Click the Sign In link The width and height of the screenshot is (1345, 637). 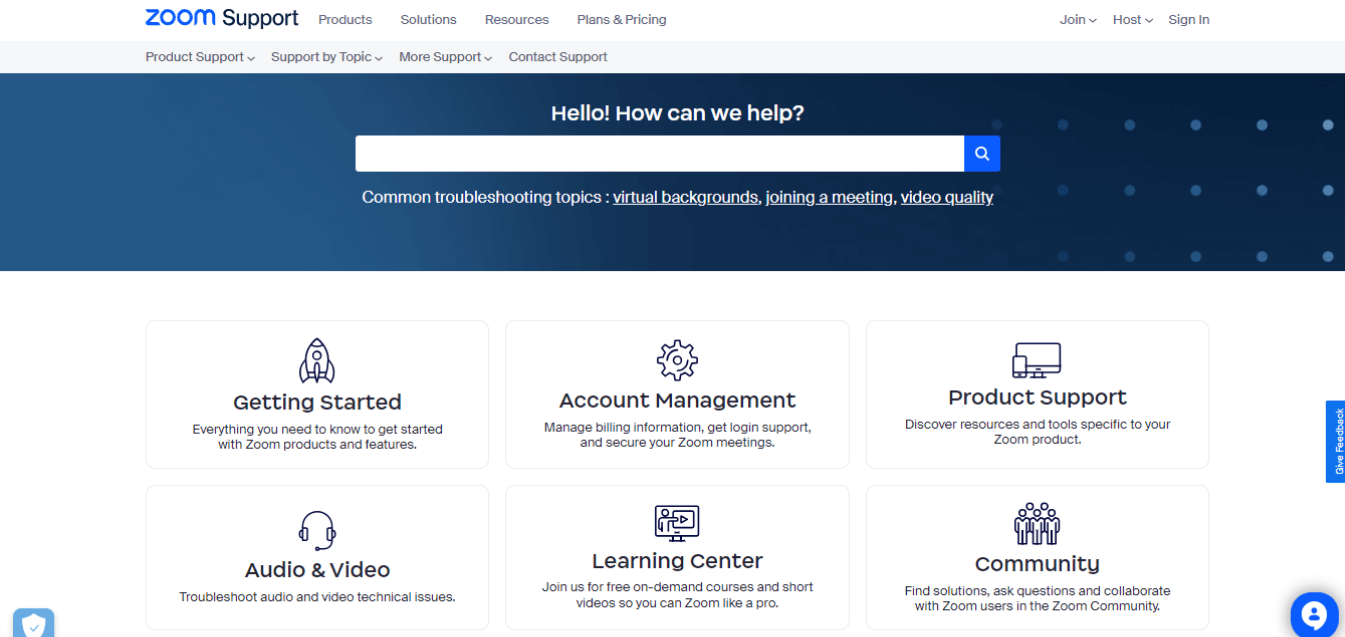[x=1189, y=20]
